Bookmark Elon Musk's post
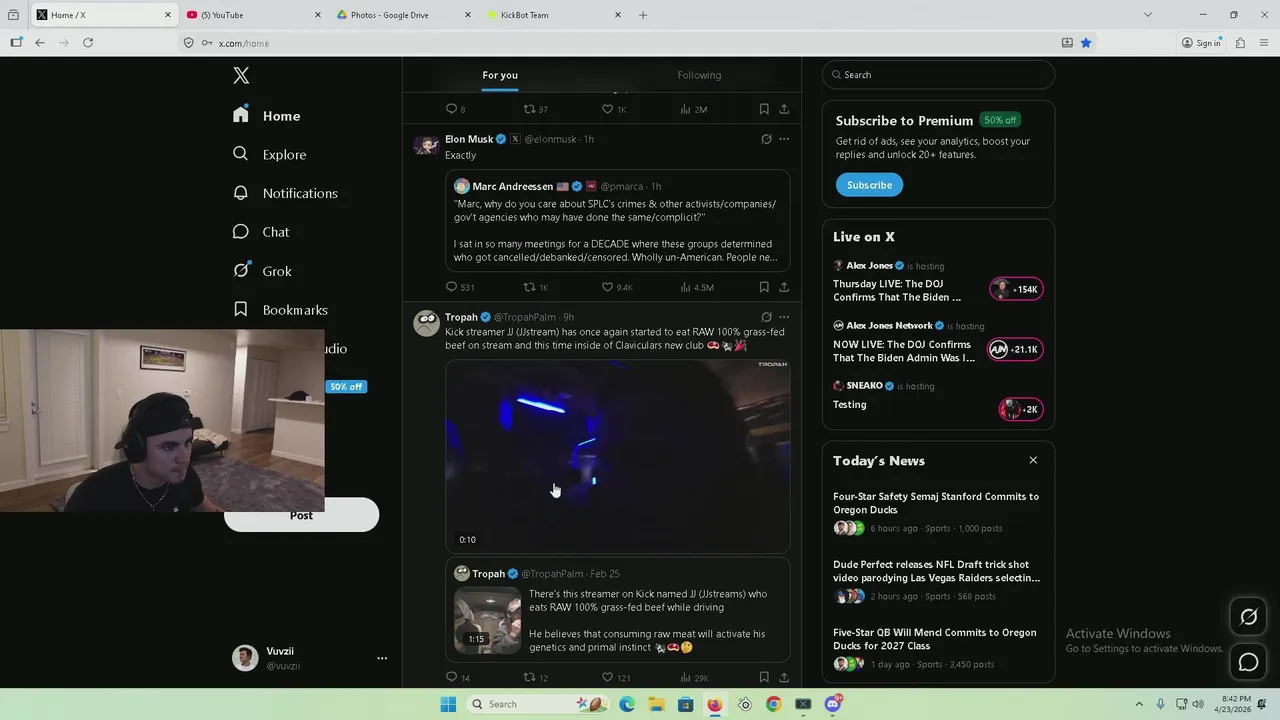Image resolution: width=1280 pixels, height=720 pixels. [x=764, y=287]
